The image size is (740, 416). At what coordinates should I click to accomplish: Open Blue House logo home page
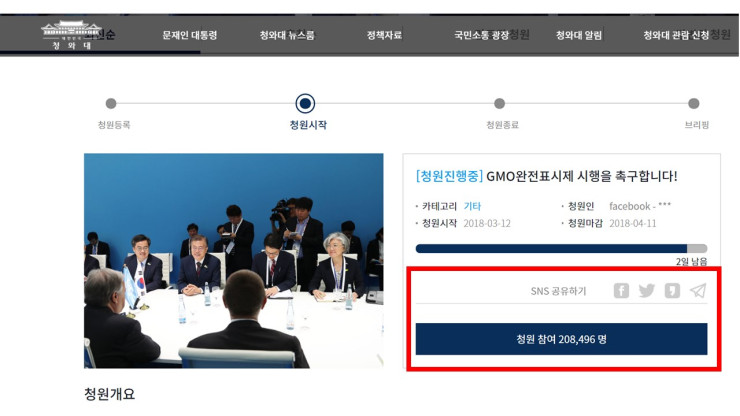click(x=71, y=35)
